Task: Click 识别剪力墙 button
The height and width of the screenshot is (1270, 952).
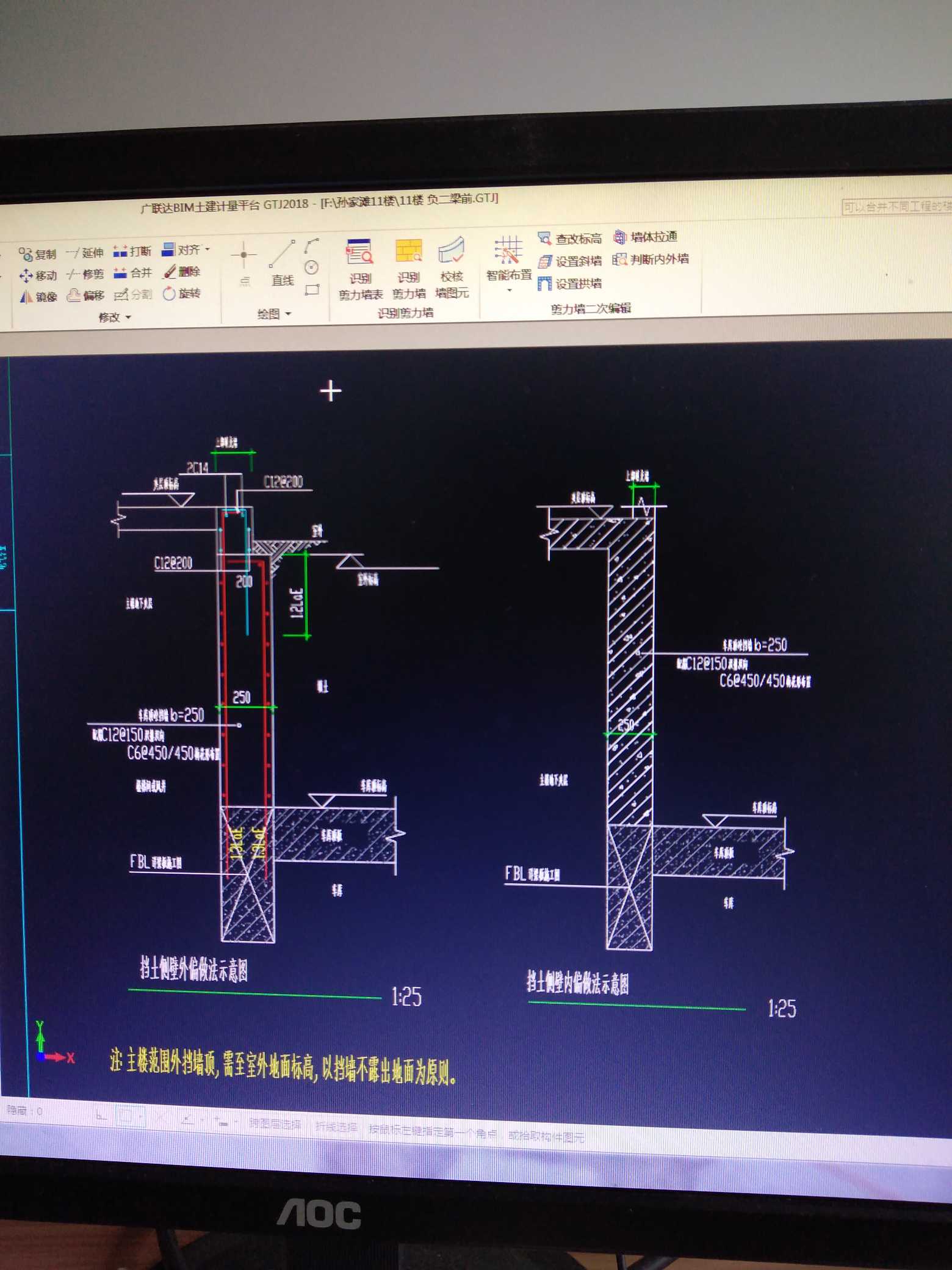Action: tap(408, 269)
